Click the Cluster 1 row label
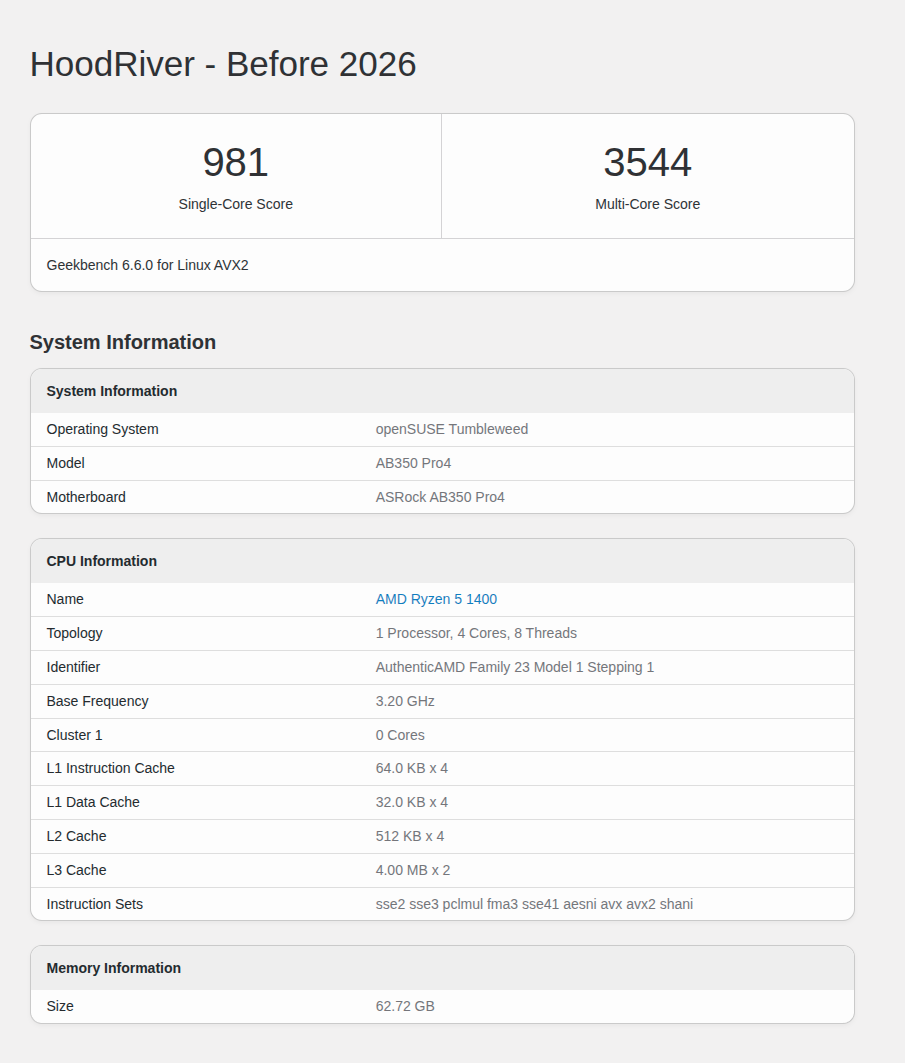Image resolution: width=905 pixels, height=1063 pixels. tap(74, 735)
